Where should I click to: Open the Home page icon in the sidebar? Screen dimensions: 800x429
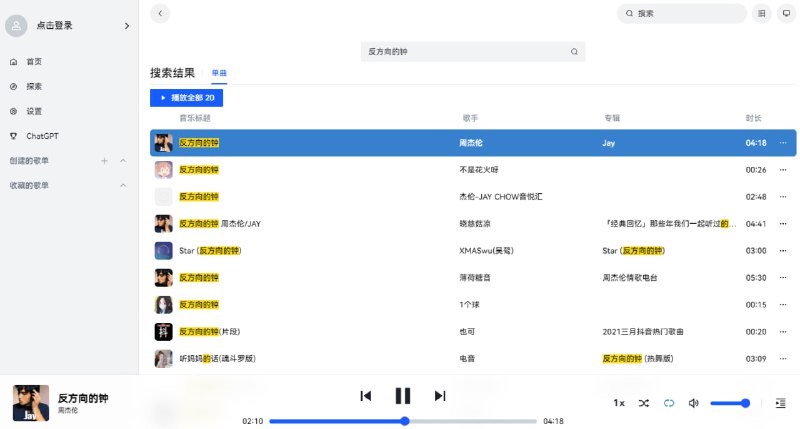[x=14, y=62]
